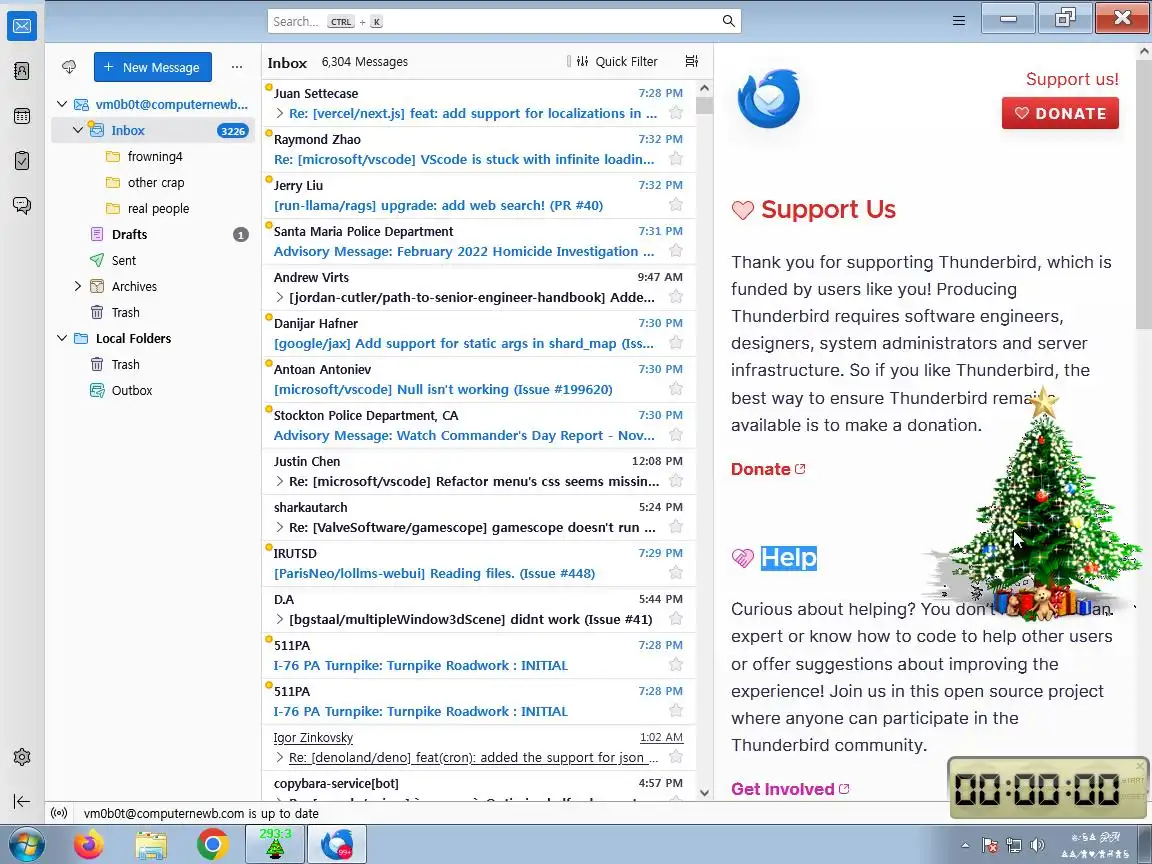This screenshot has width=1152, height=864.
Task: Select the frowning4 folder
Action: (153, 156)
